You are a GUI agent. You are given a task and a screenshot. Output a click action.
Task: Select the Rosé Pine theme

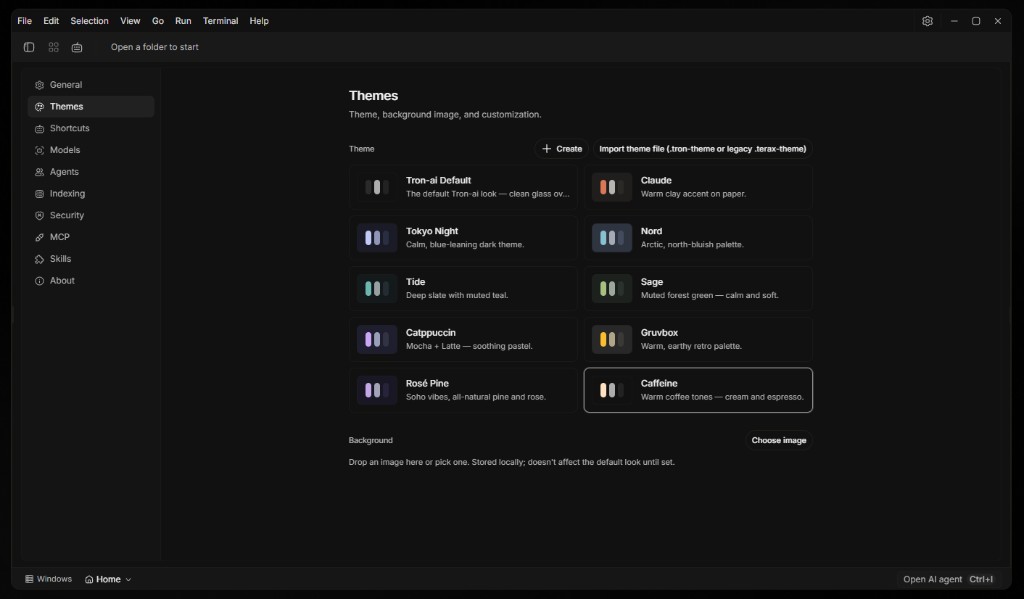pyautogui.click(x=463, y=390)
